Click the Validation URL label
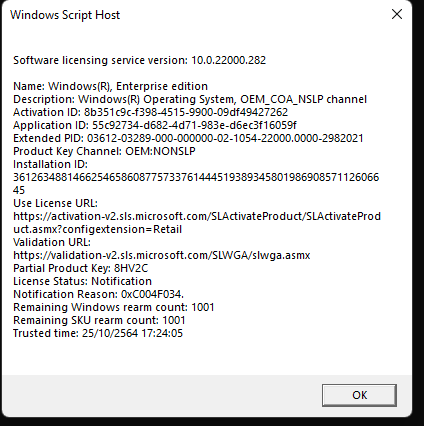Screen dimensions: 424x426 52,242
